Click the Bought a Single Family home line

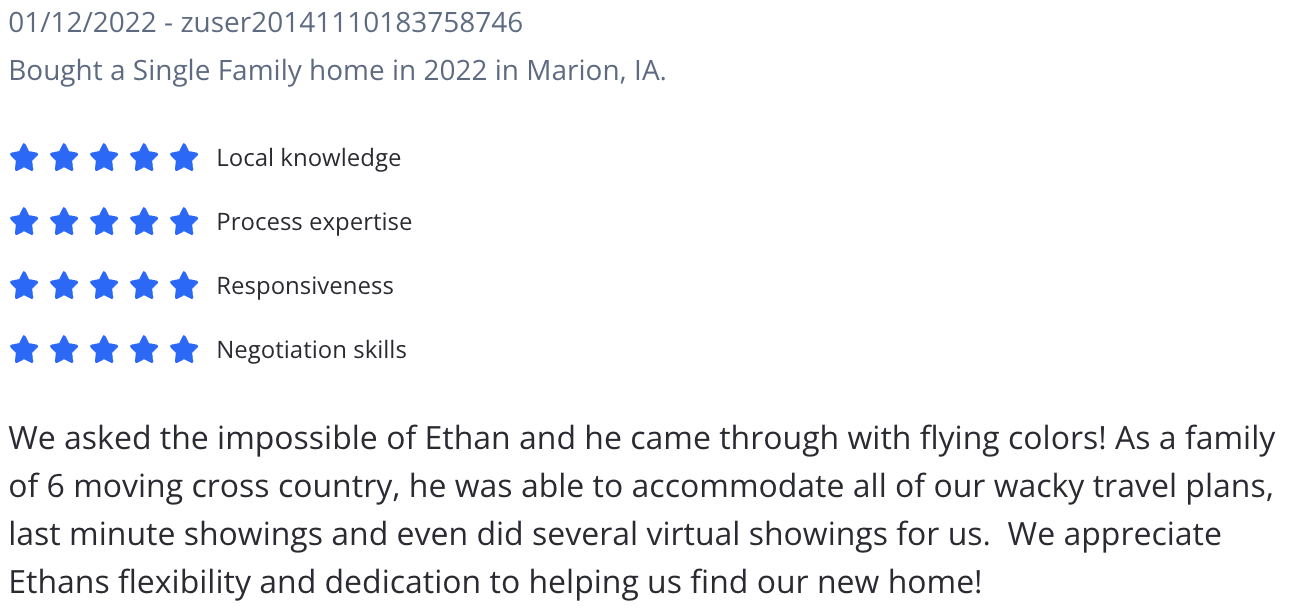(x=337, y=72)
